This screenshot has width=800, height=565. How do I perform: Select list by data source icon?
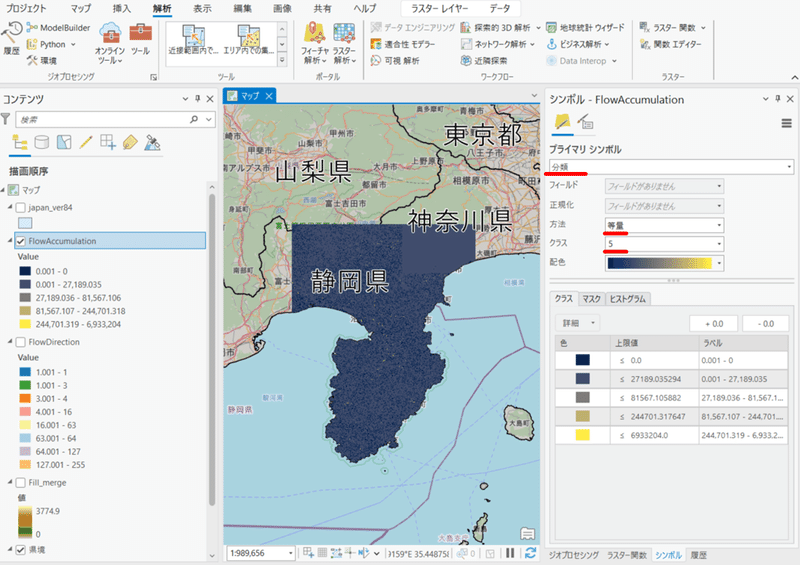tap(42, 142)
